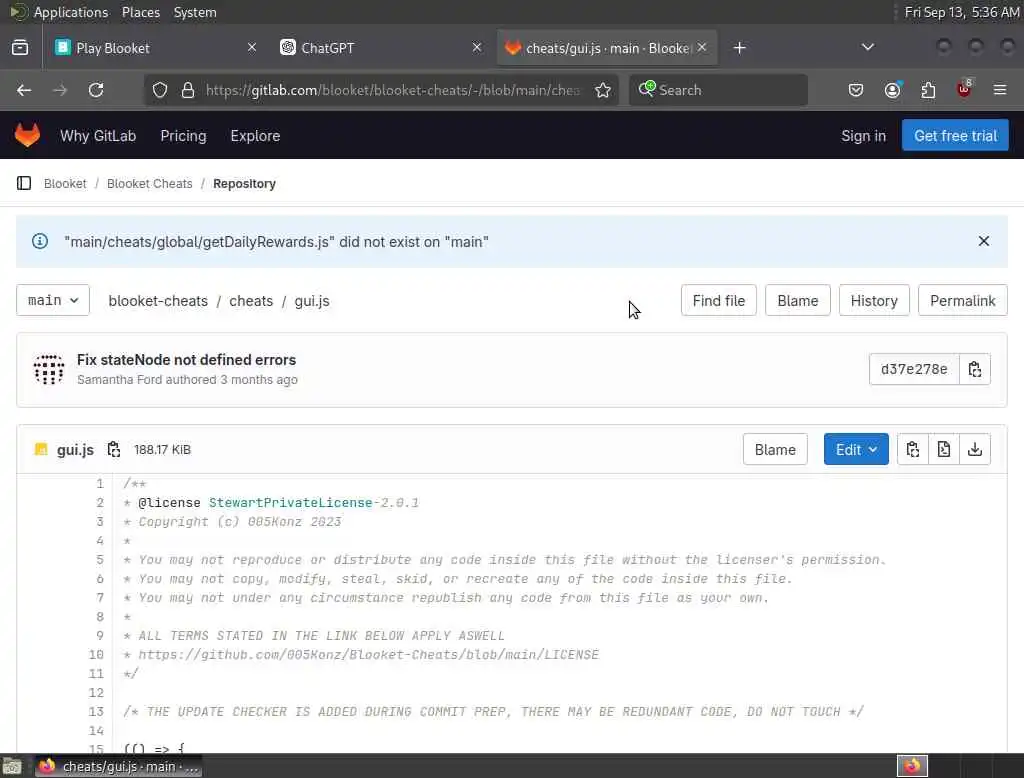Click StewartPrivateLicense text in code
The width and height of the screenshot is (1024, 778).
pyautogui.click(x=291, y=502)
